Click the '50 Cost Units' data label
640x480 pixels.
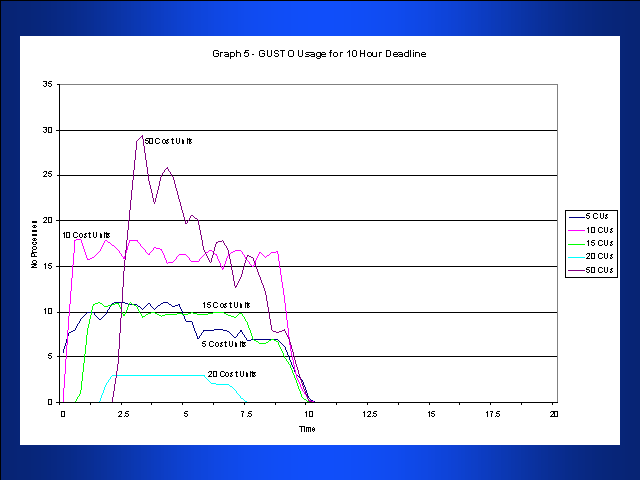coord(168,141)
